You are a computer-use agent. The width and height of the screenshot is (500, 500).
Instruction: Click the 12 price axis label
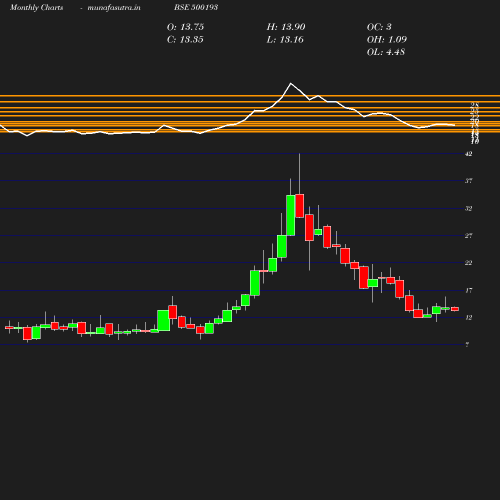click(x=469, y=318)
